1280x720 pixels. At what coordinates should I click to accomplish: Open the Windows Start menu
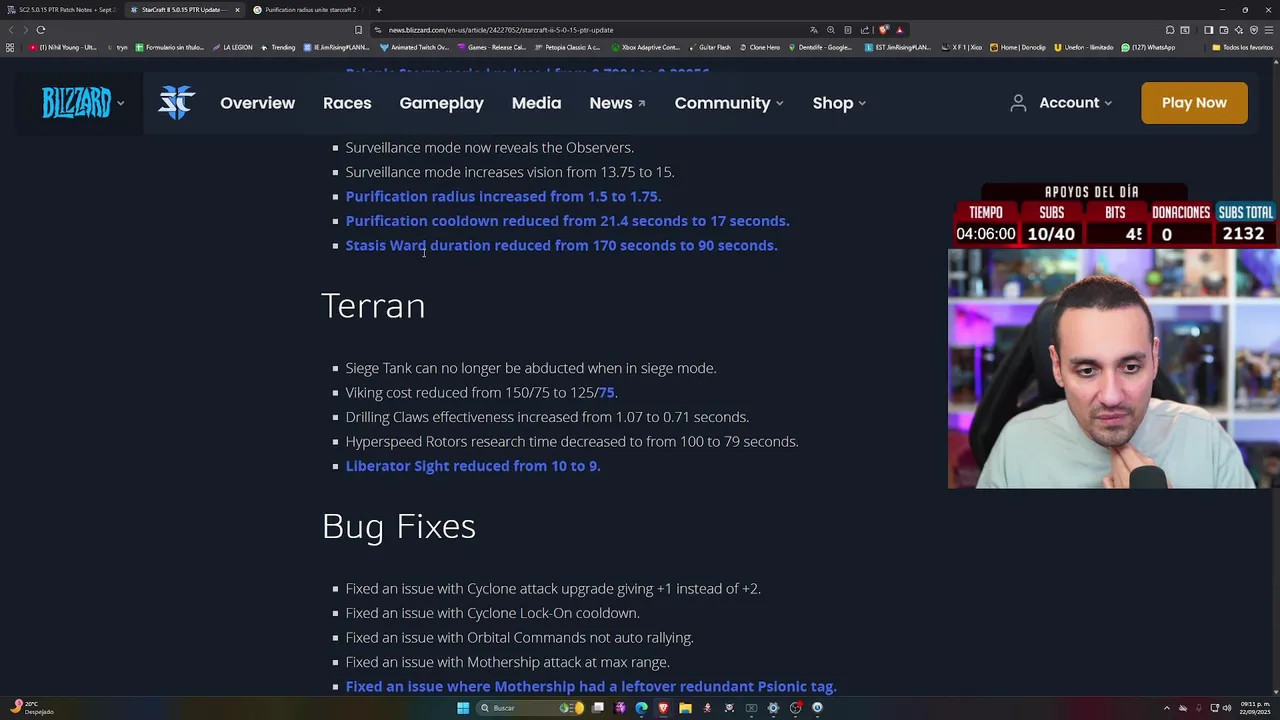pos(463,708)
